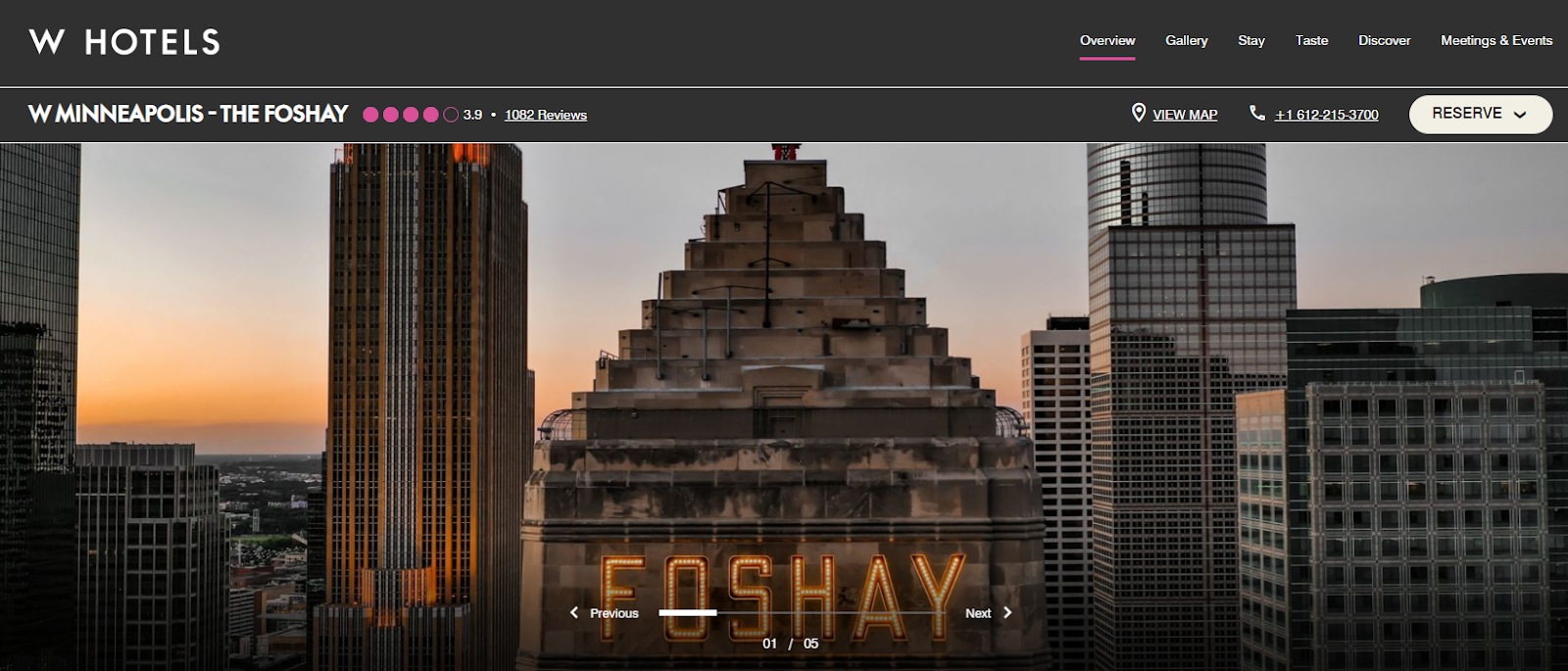Click the map pin location icon
The image size is (1568, 671).
(x=1138, y=114)
